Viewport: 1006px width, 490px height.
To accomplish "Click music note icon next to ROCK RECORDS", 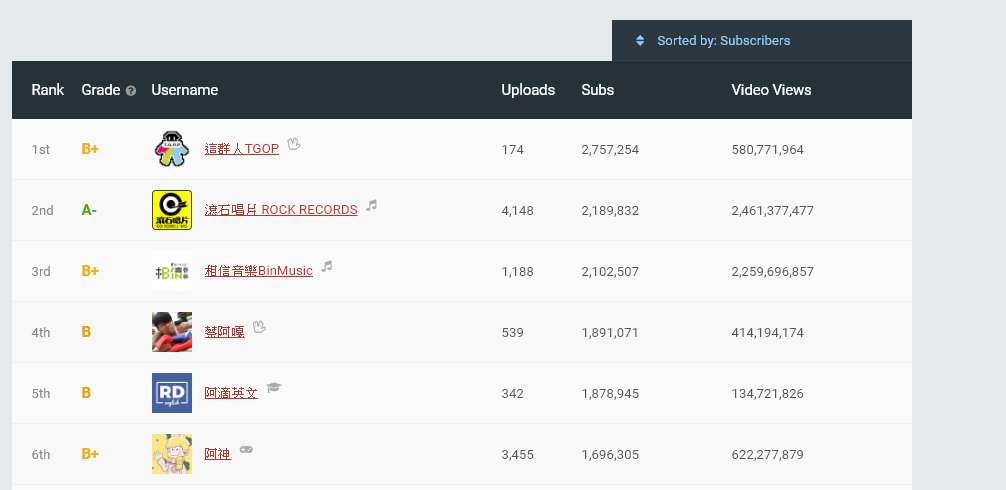I will tap(372, 205).
